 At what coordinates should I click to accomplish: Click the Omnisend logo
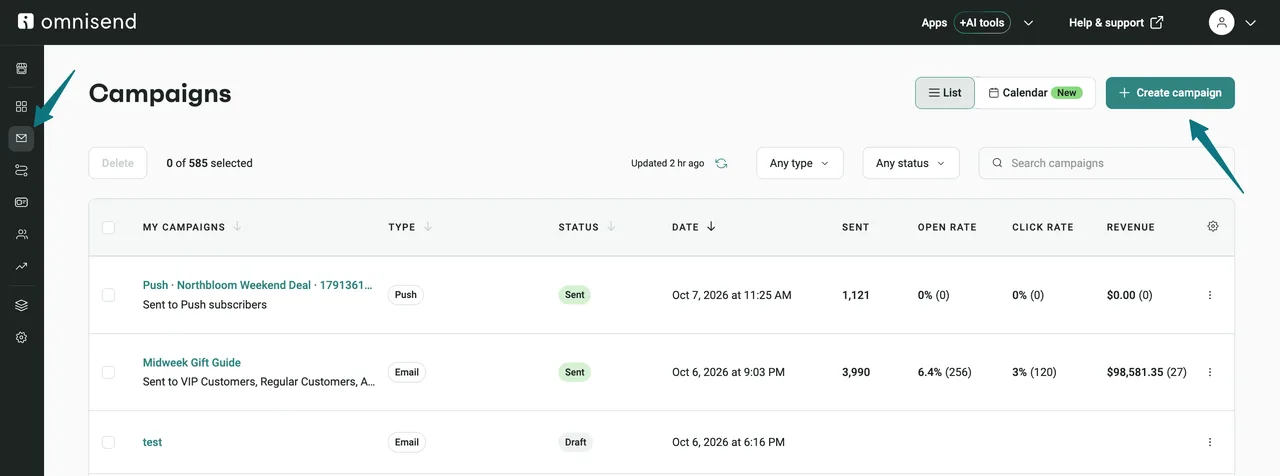point(77,21)
